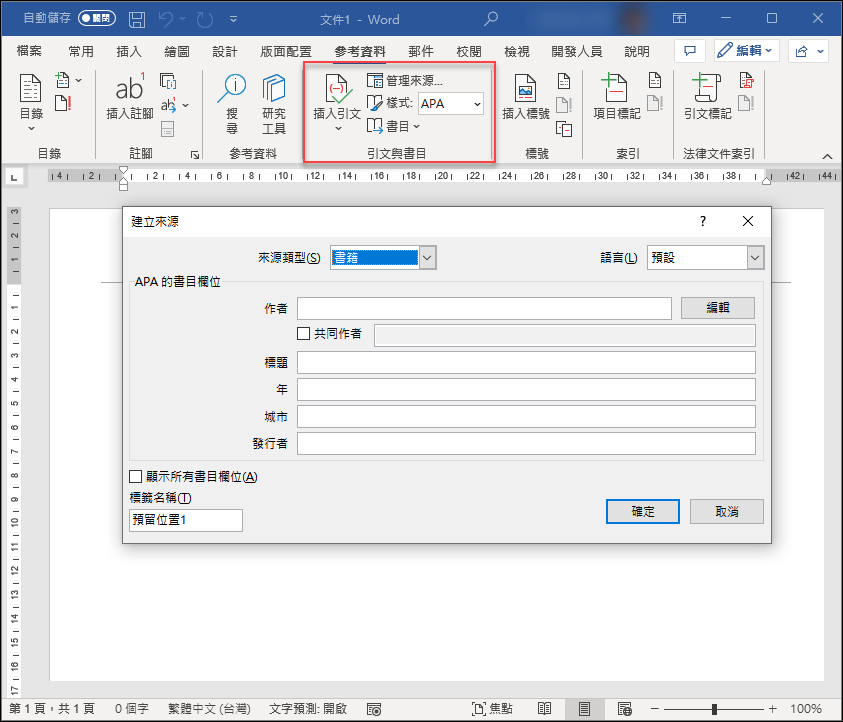Image resolution: width=843 pixels, height=722 pixels.
Task: Click the Undo arrow icon
Action: point(166,19)
